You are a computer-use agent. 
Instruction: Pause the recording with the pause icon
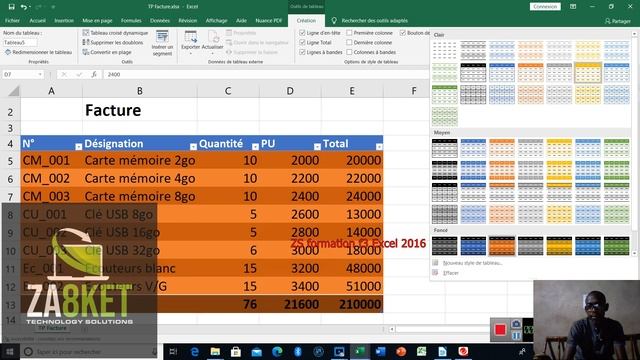tap(516, 335)
